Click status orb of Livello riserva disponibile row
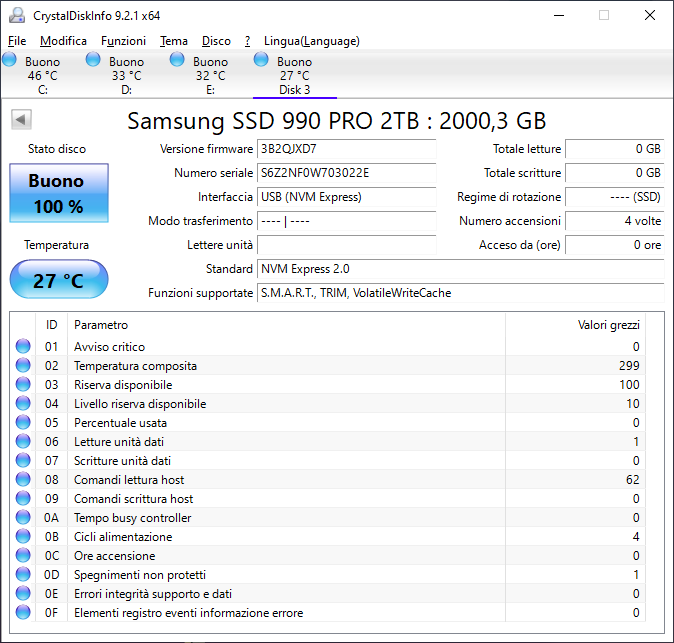674x643 pixels. (x=23, y=403)
